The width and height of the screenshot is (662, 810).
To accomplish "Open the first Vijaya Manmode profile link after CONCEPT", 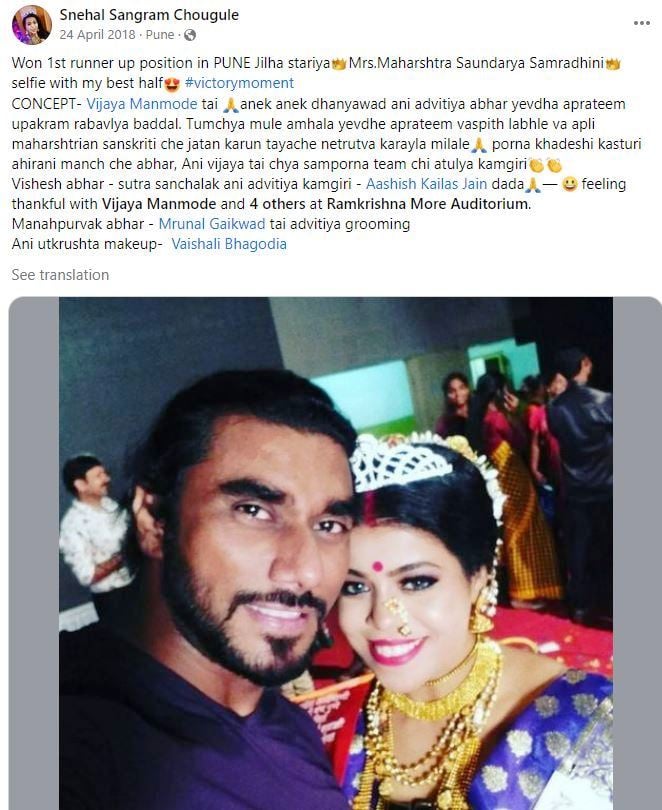I will 141,104.
